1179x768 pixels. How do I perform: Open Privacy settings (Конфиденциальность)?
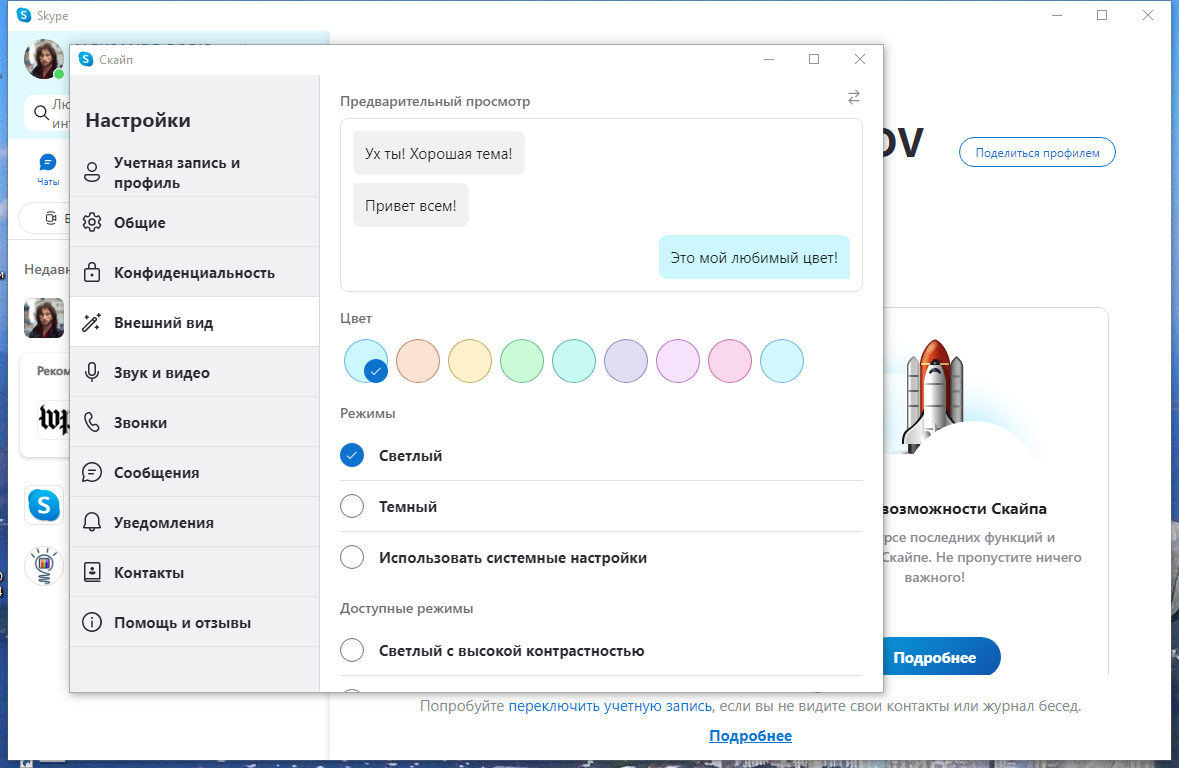195,272
